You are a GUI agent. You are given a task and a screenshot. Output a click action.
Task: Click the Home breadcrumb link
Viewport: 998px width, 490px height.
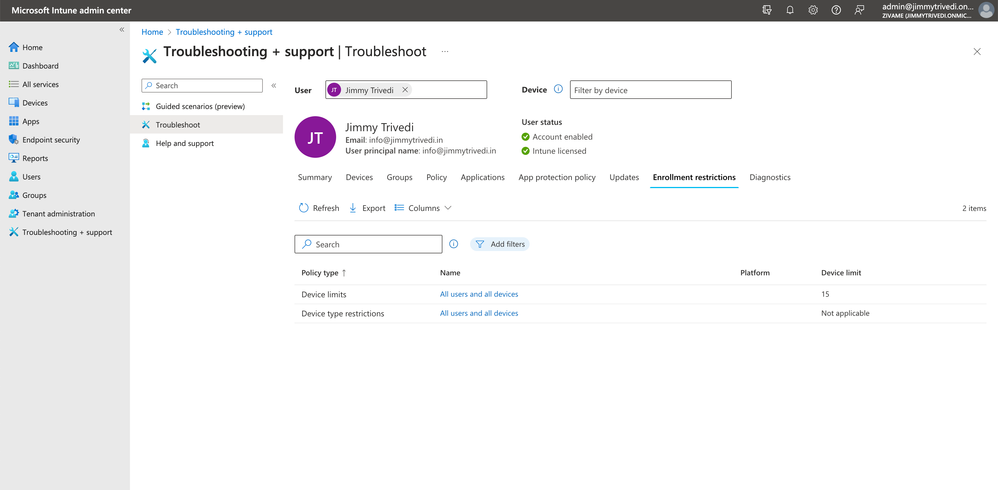(x=152, y=32)
